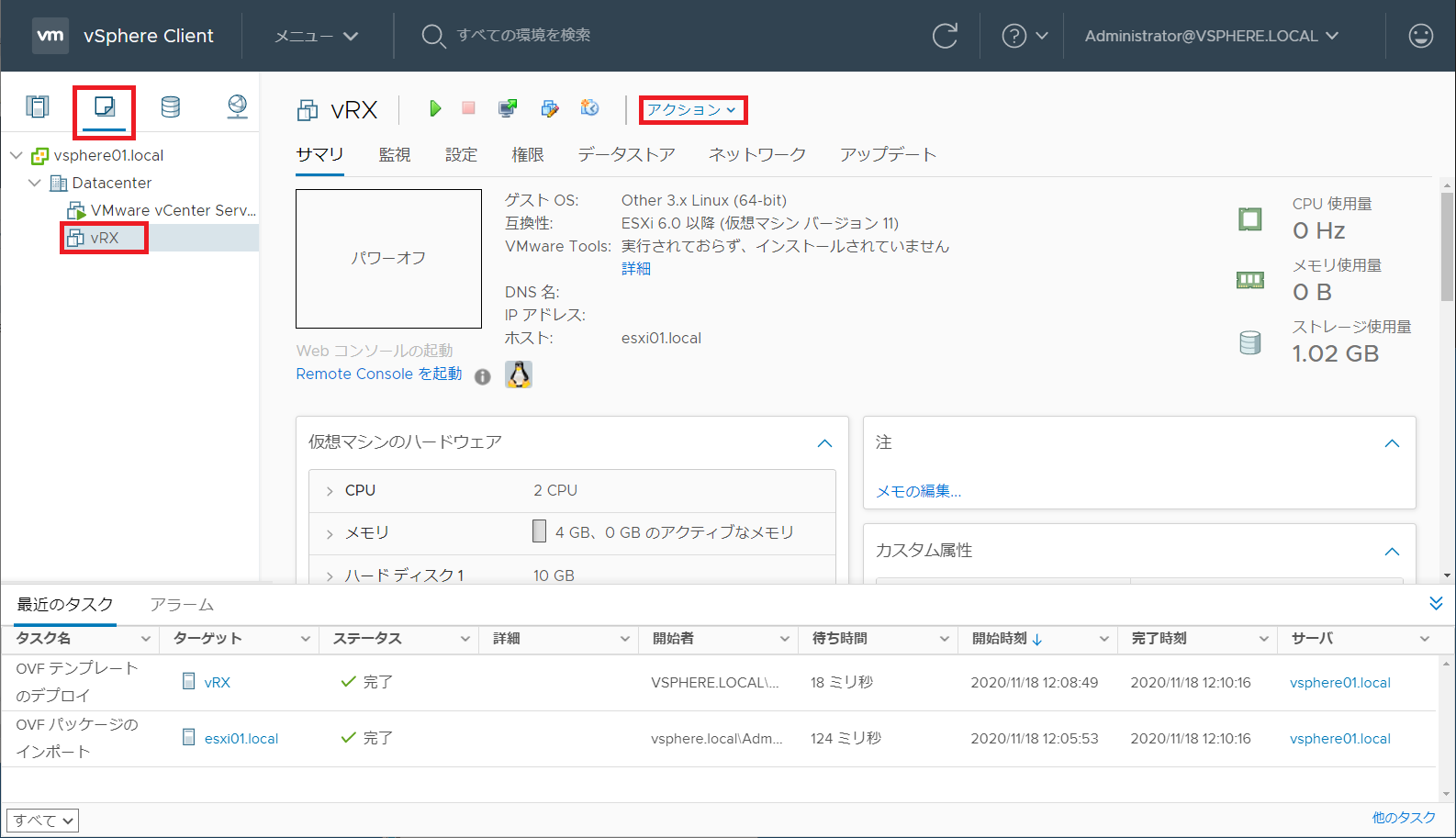Switch to the アラーム tab
The width and height of the screenshot is (1456, 838).
tap(182, 605)
